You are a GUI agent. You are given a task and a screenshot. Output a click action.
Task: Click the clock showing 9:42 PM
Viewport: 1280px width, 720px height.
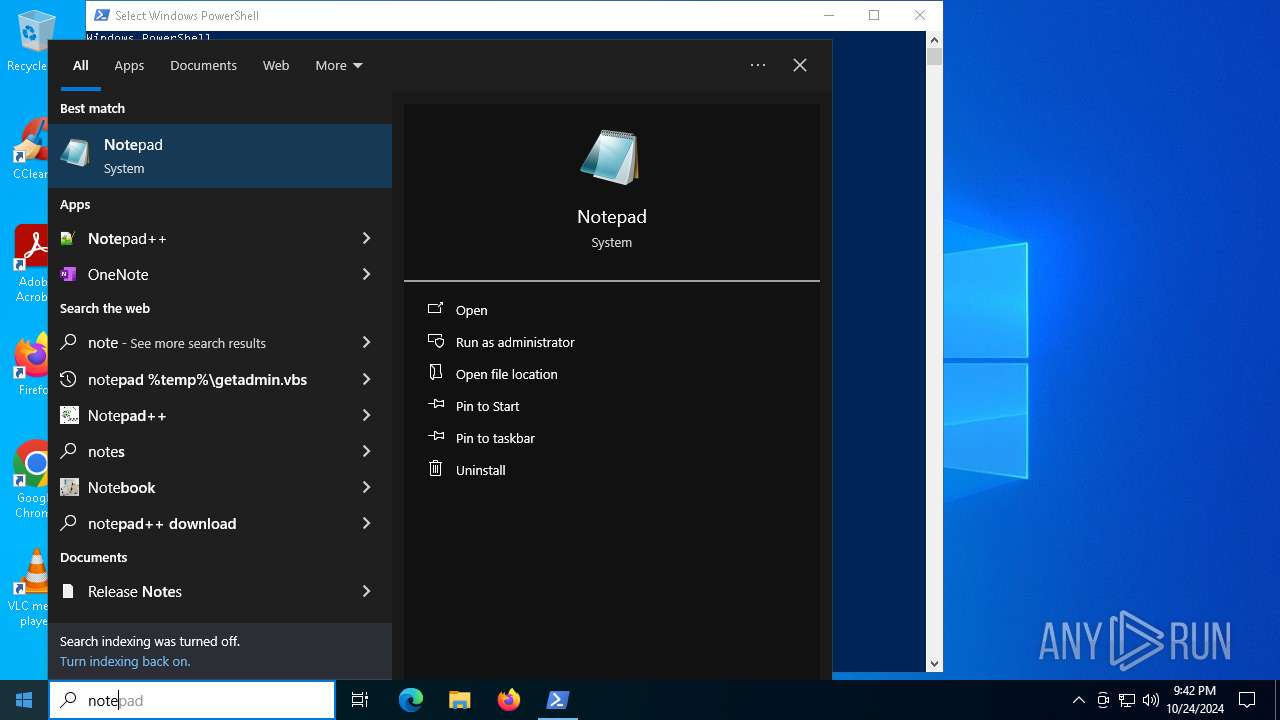(1194, 700)
